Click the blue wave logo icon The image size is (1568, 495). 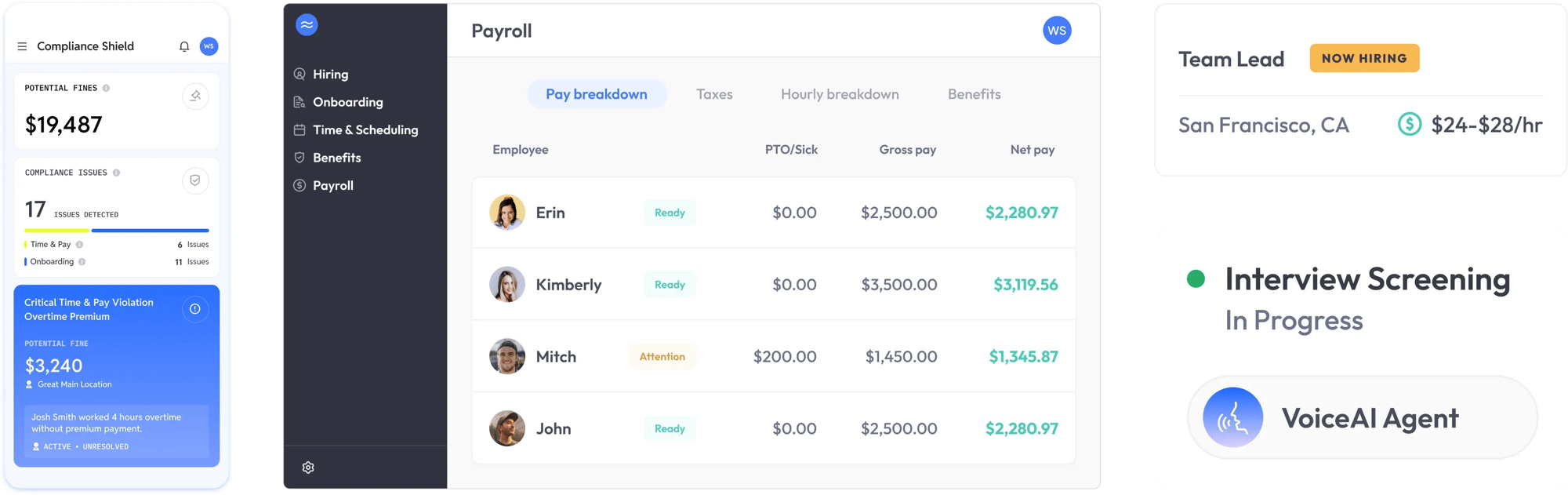pos(307,25)
